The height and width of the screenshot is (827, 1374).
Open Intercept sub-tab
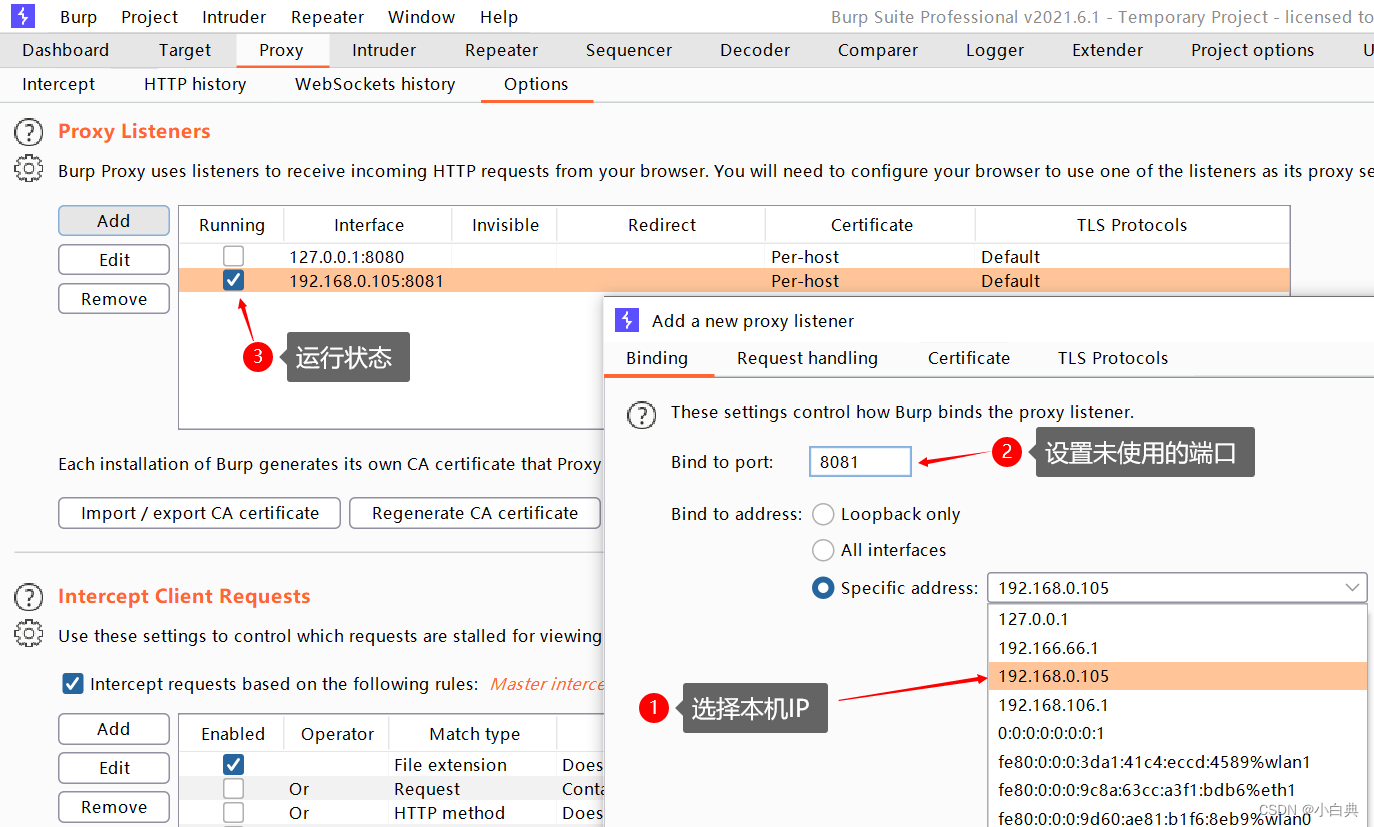point(59,84)
